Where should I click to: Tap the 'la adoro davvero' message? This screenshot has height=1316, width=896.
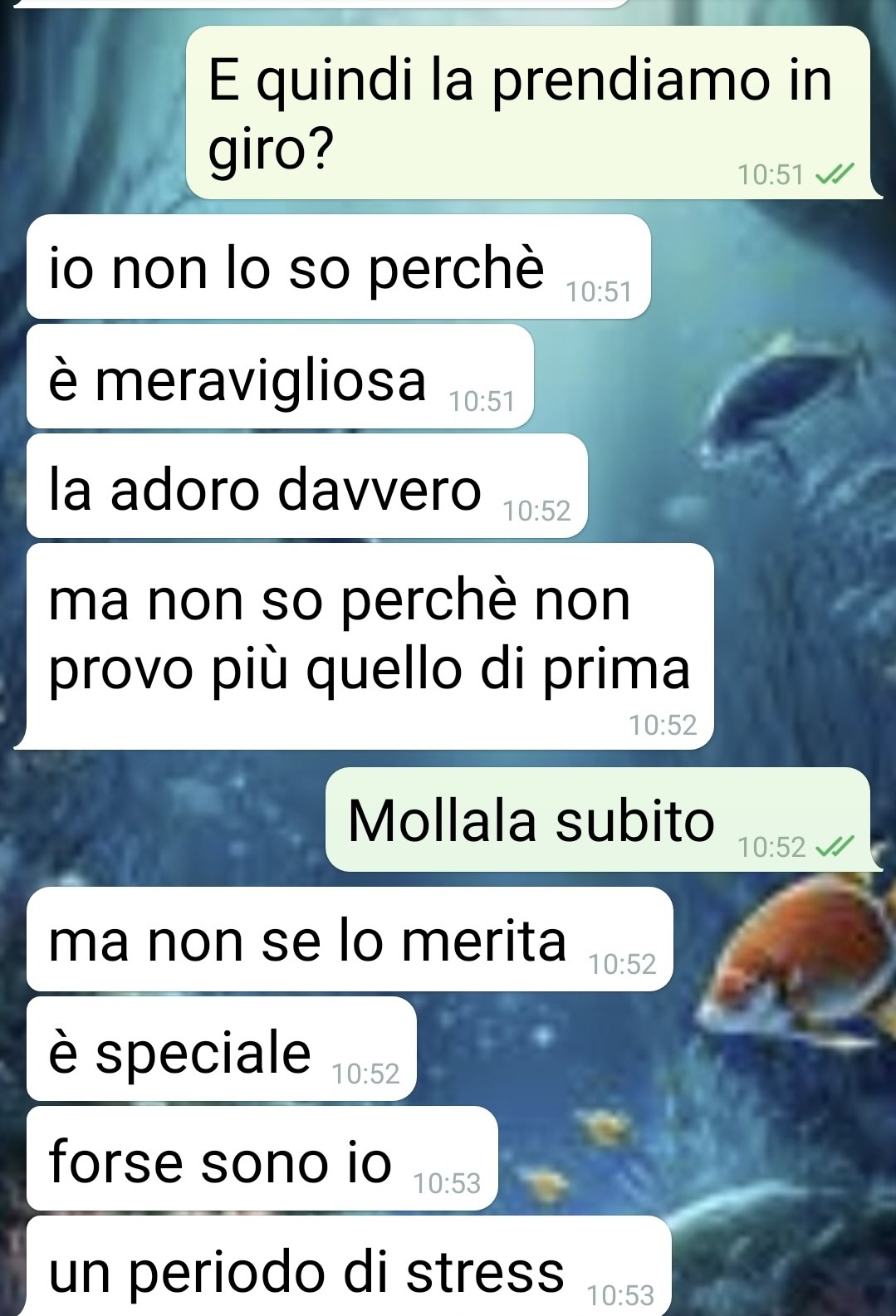[306, 487]
